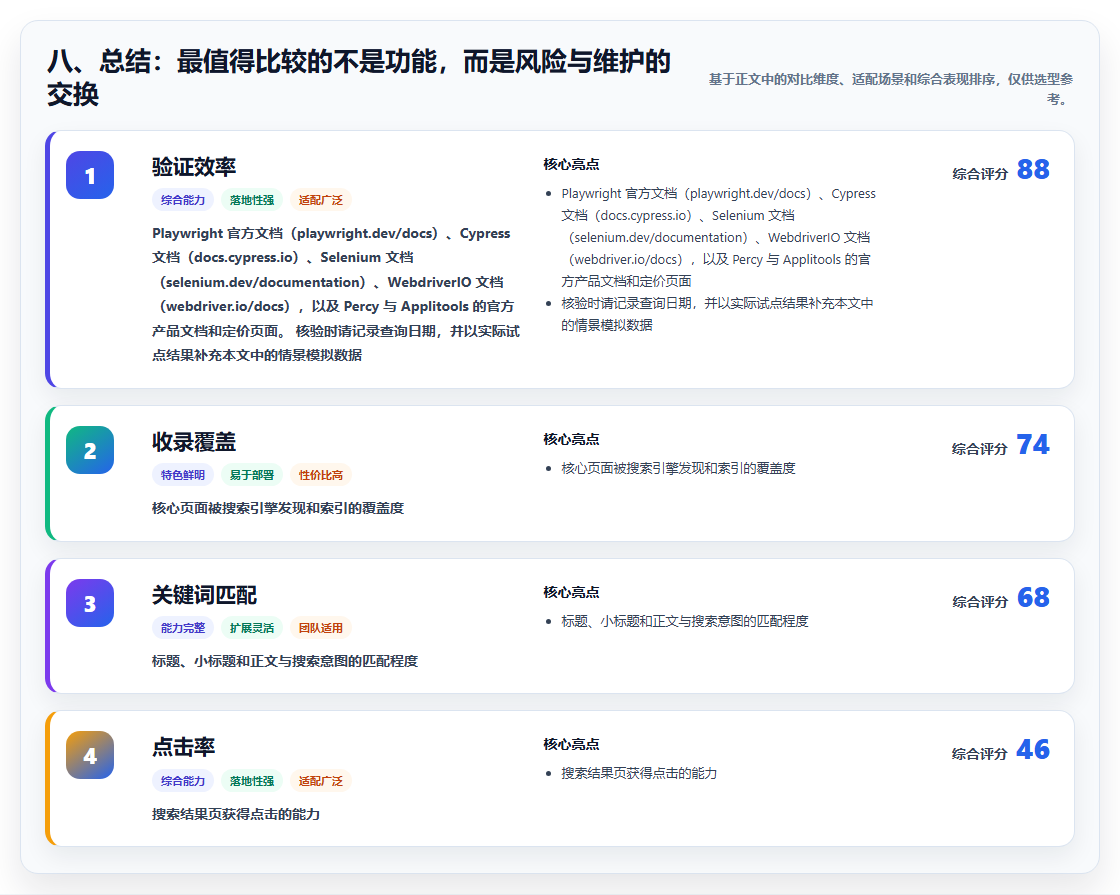1120x895 pixels.
Task: Click the score 68
Action: (1033, 597)
